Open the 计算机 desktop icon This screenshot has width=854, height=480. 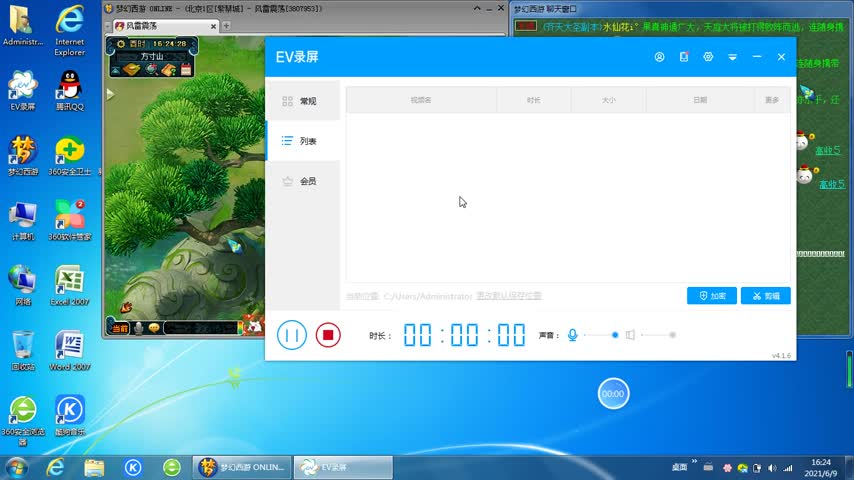(22, 221)
